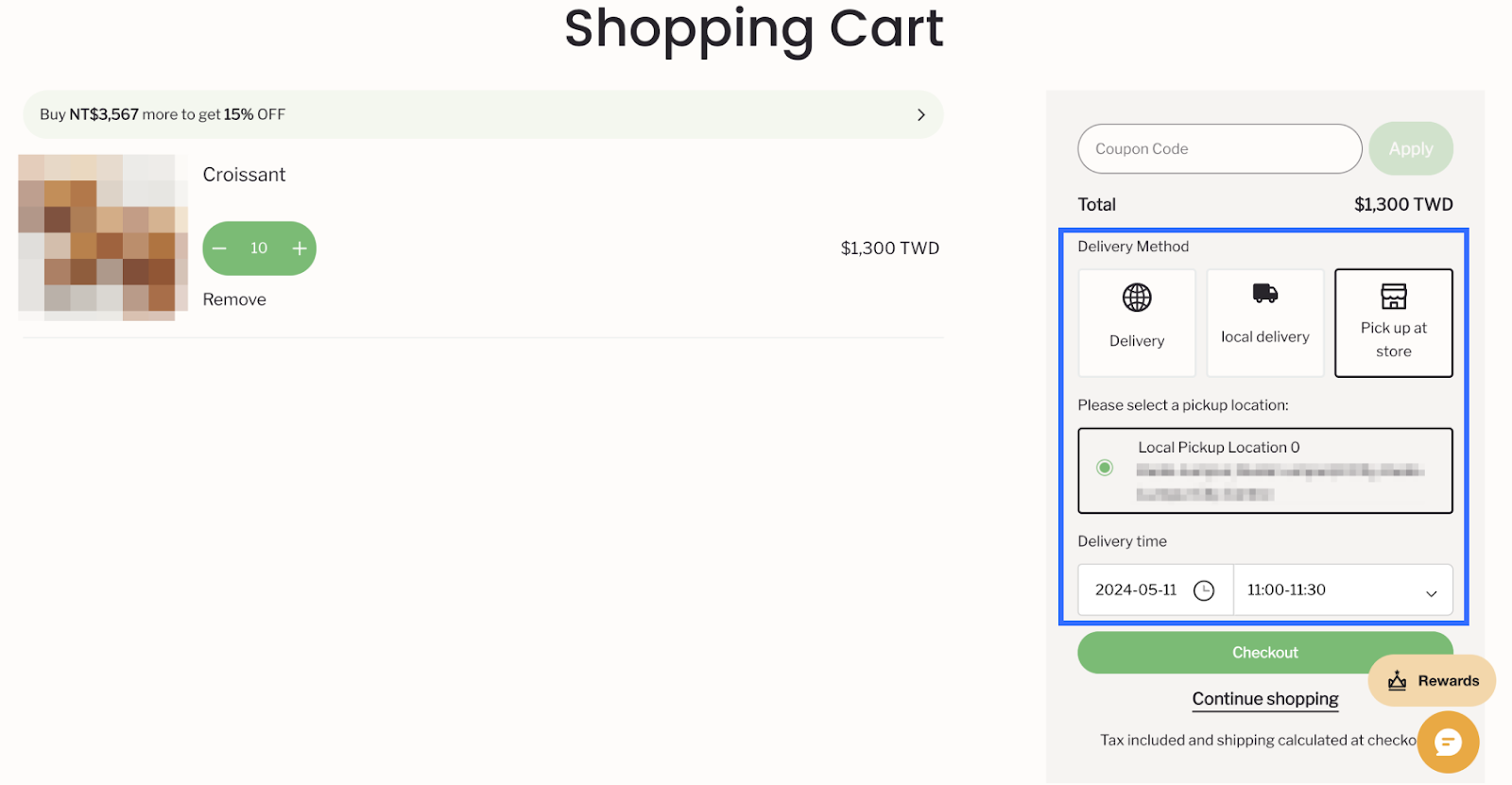Open the 11:00-11:30 time slot dropdown
Image resolution: width=1512 pixels, height=785 pixels.
point(1342,590)
